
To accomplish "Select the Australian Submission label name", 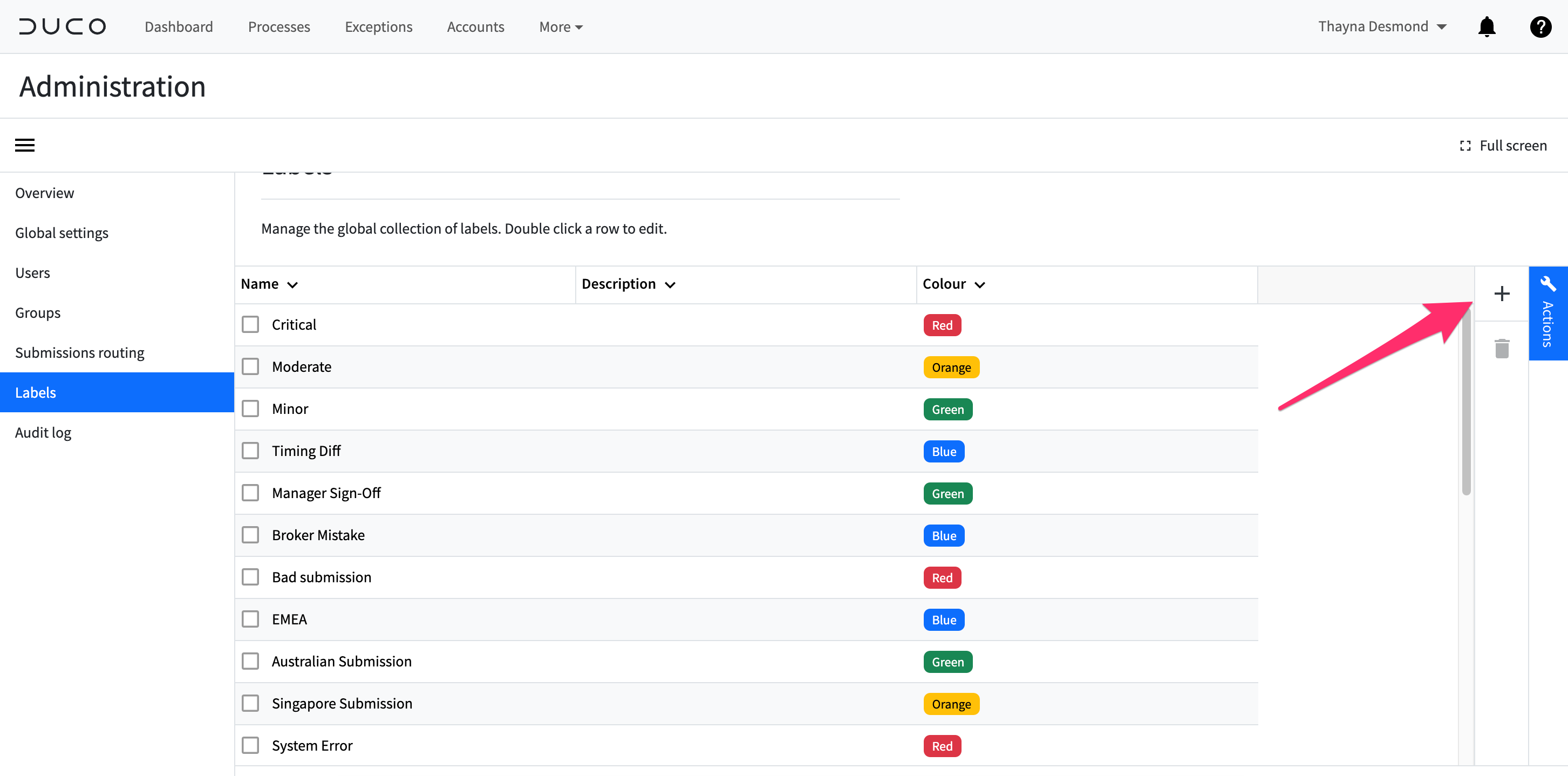I will tap(342, 661).
